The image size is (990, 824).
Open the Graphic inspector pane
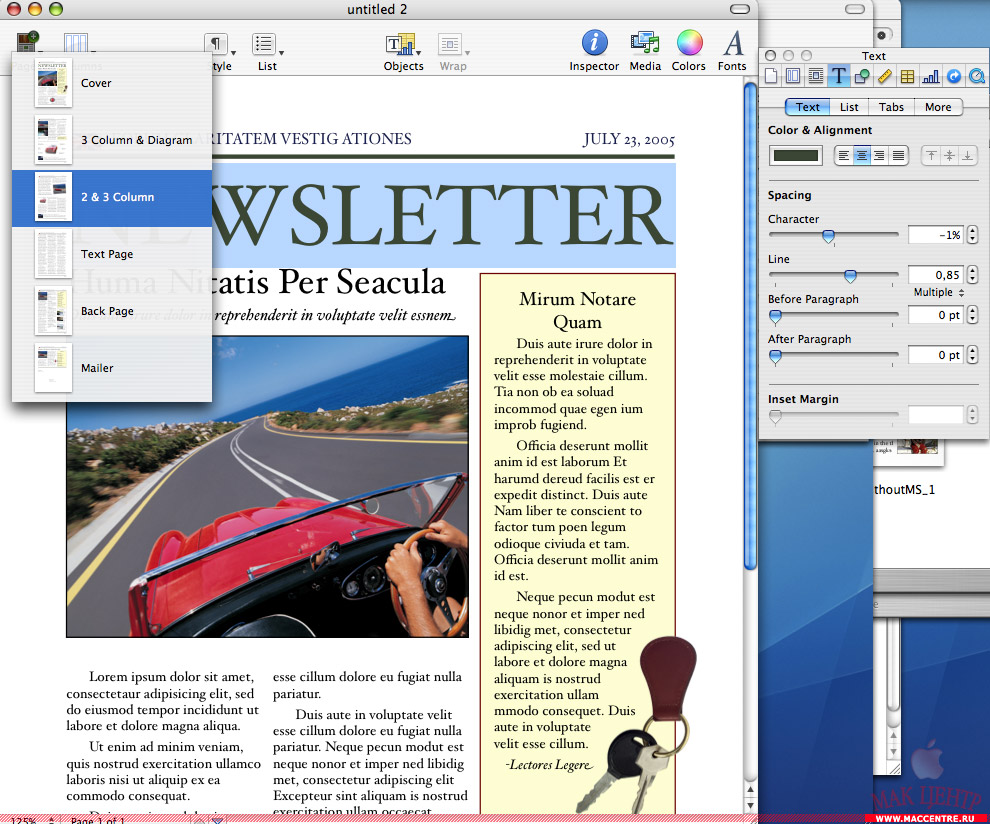(862, 76)
